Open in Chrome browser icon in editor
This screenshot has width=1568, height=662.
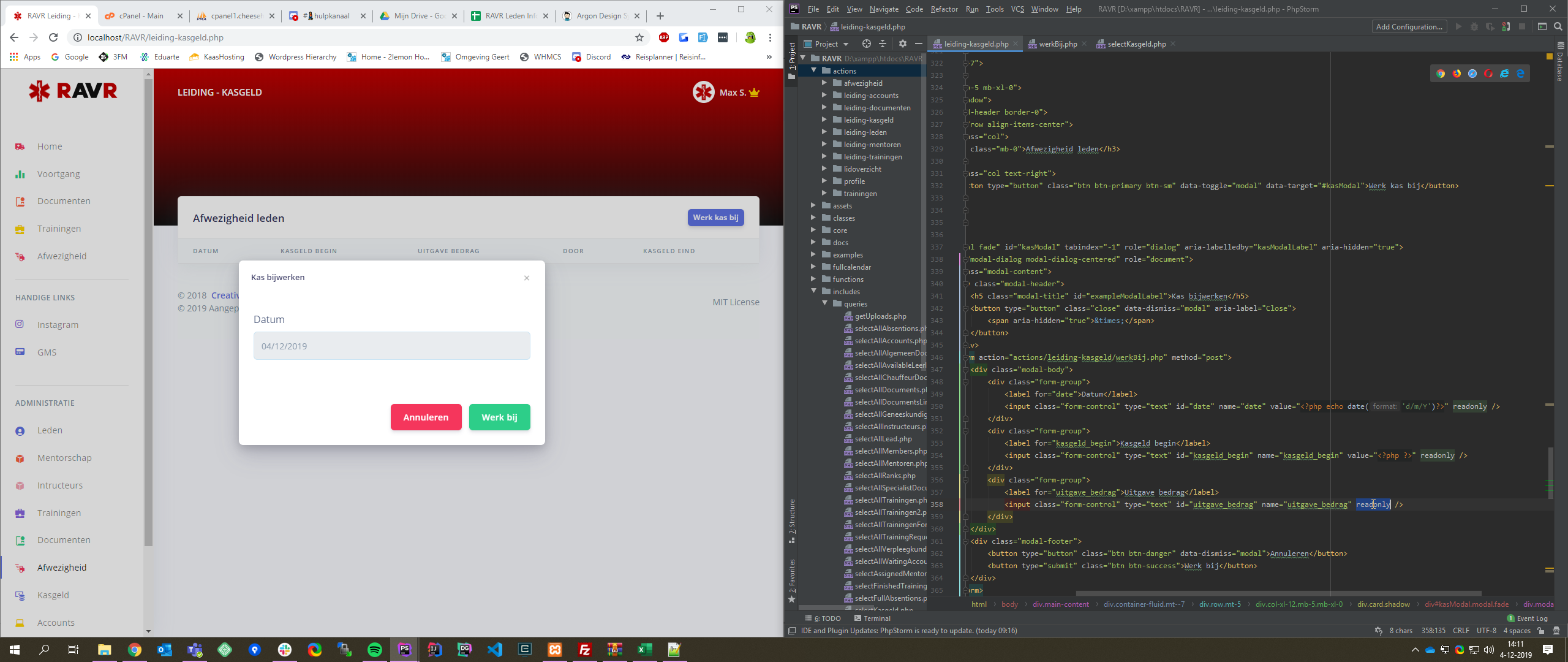(x=1441, y=74)
